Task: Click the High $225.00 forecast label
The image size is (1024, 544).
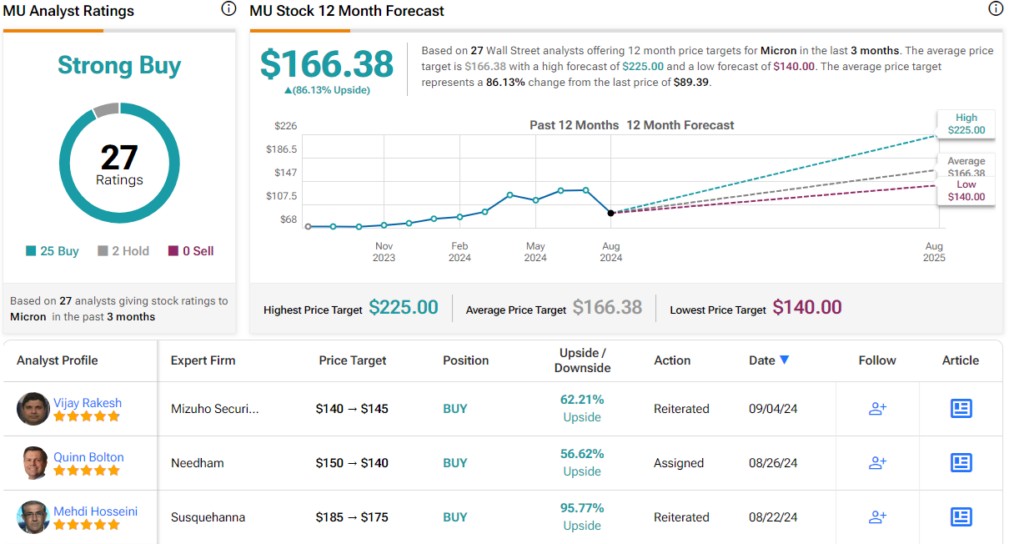Action: click(x=965, y=124)
